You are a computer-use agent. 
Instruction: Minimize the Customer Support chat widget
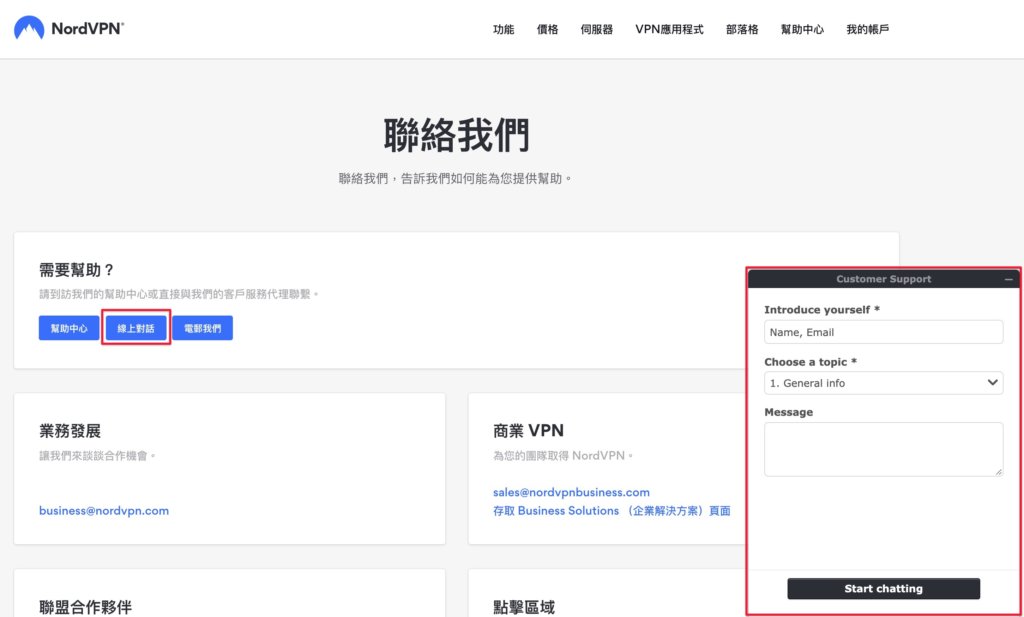click(x=1008, y=279)
